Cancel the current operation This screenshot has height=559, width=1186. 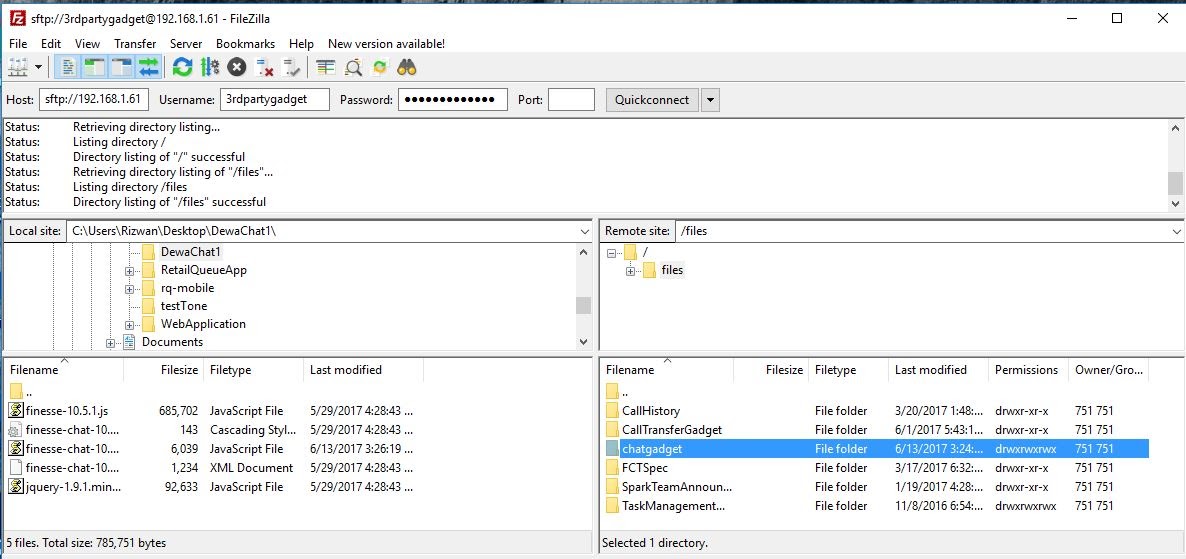(237, 67)
